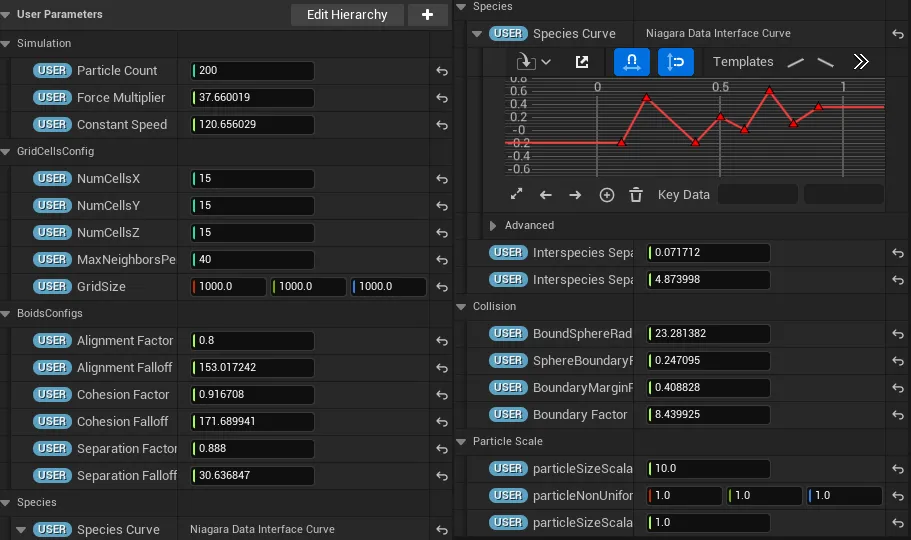Reset Constant Speed value arrow
911x540 pixels.
(442, 125)
